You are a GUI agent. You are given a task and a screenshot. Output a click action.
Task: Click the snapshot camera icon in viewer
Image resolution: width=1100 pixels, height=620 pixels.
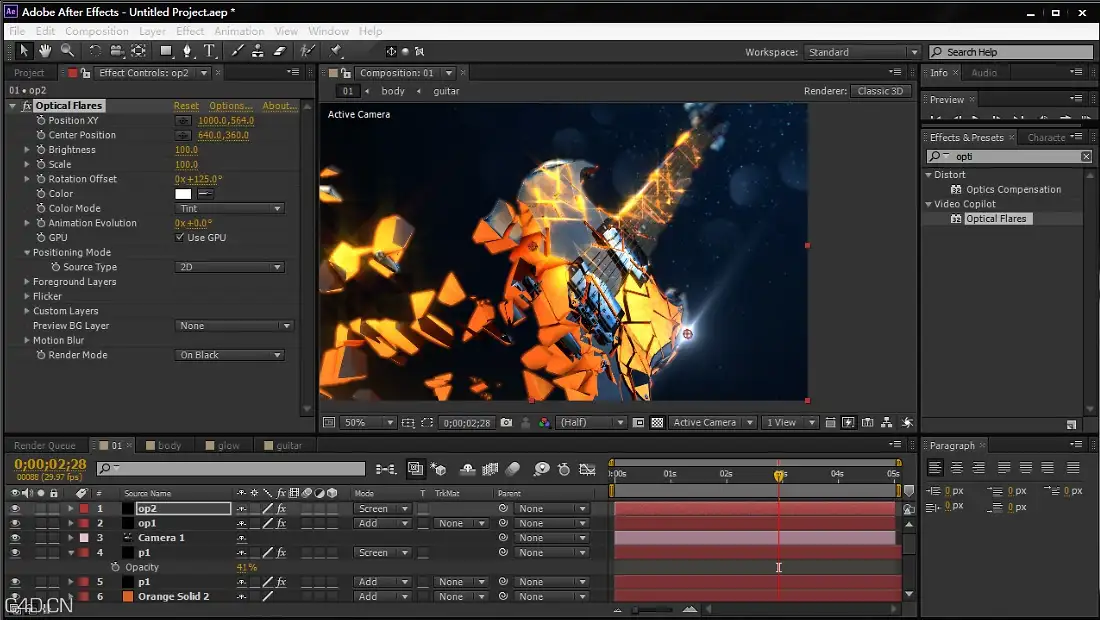click(x=507, y=422)
